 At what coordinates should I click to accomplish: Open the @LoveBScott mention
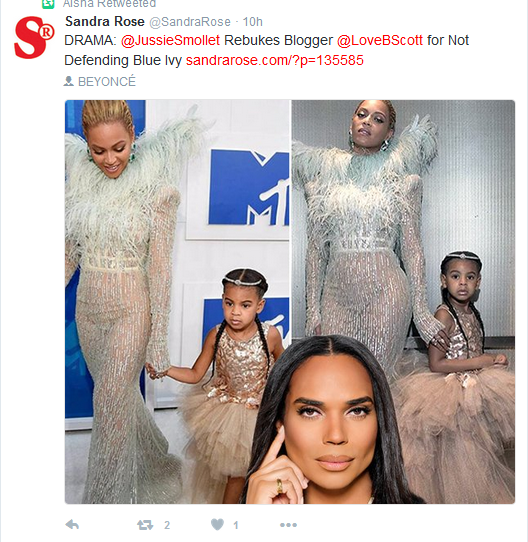[x=380, y=40]
